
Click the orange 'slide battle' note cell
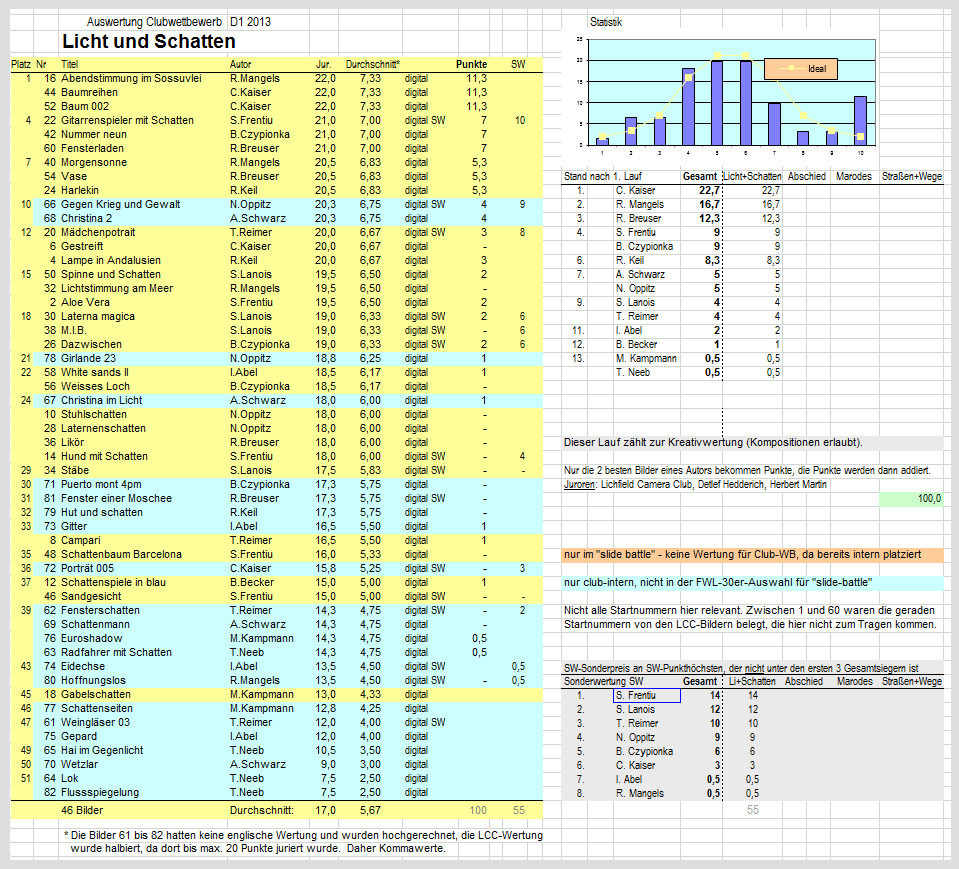[x=752, y=555]
